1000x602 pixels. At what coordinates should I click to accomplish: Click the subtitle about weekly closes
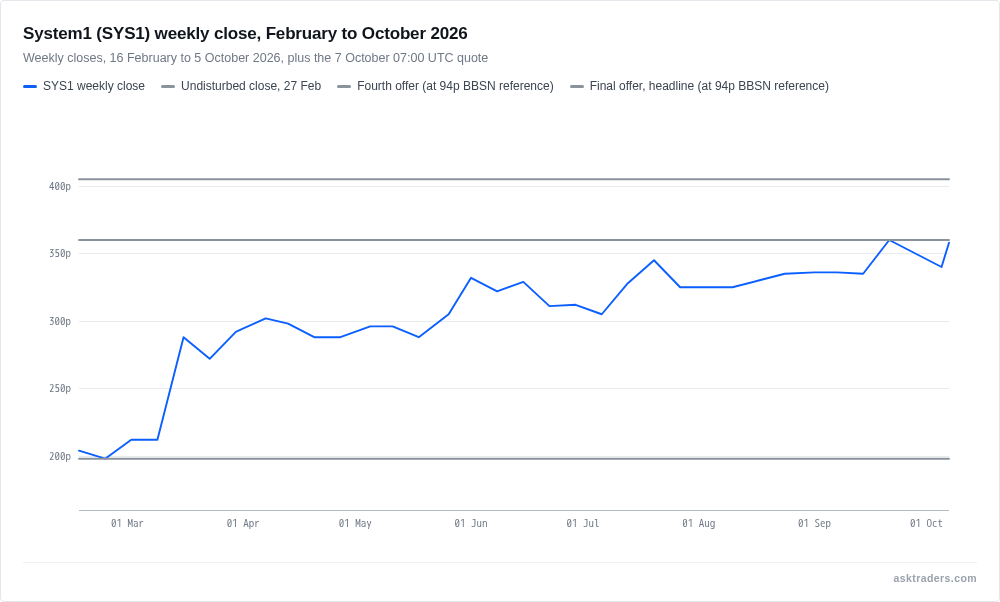(256, 58)
